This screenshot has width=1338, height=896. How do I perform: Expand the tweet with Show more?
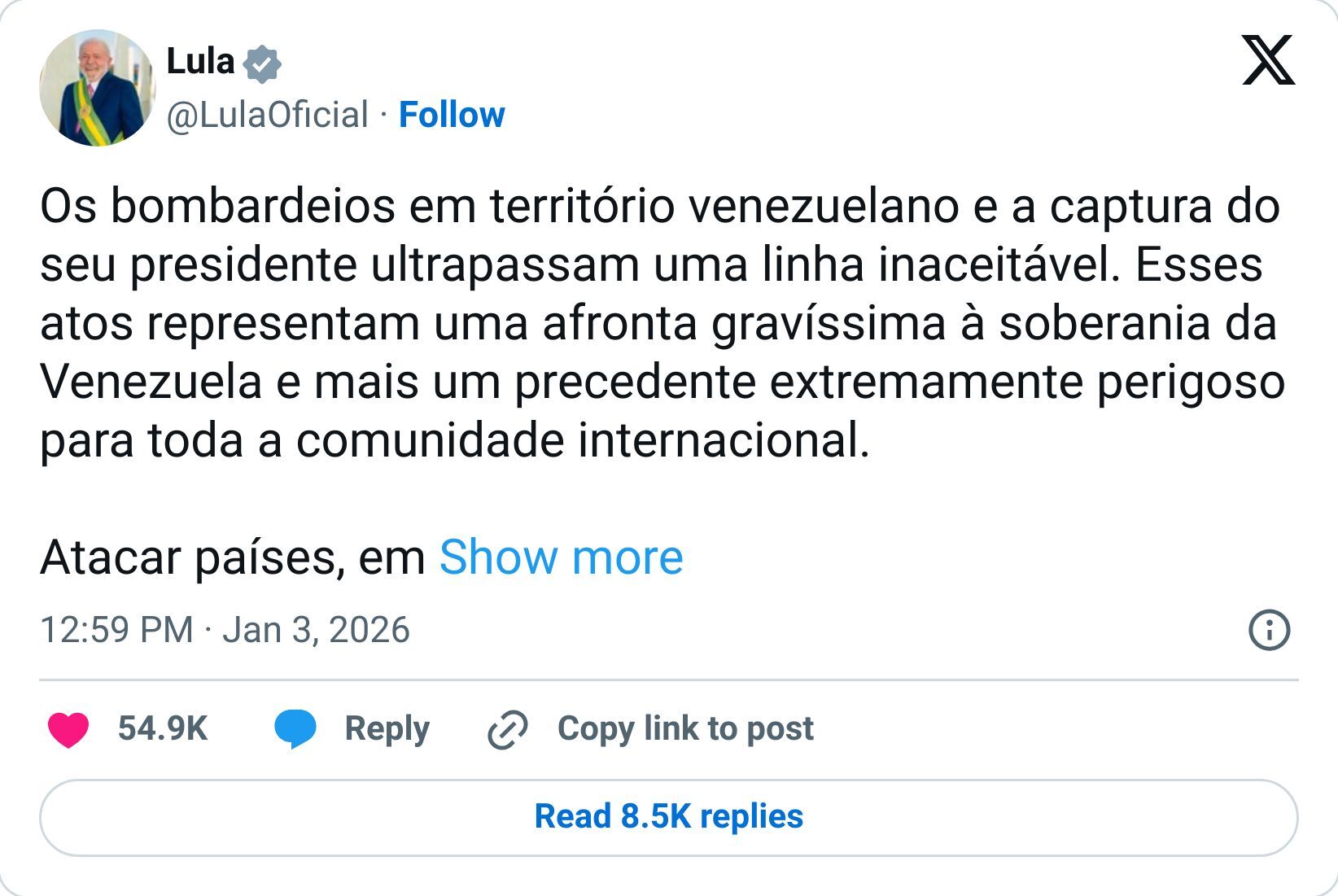[560, 557]
